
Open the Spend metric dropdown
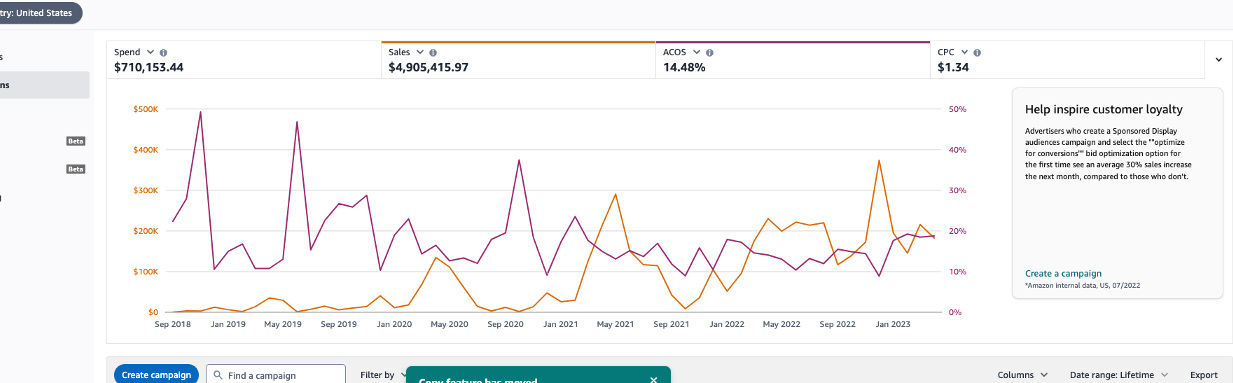(x=150, y=51)
